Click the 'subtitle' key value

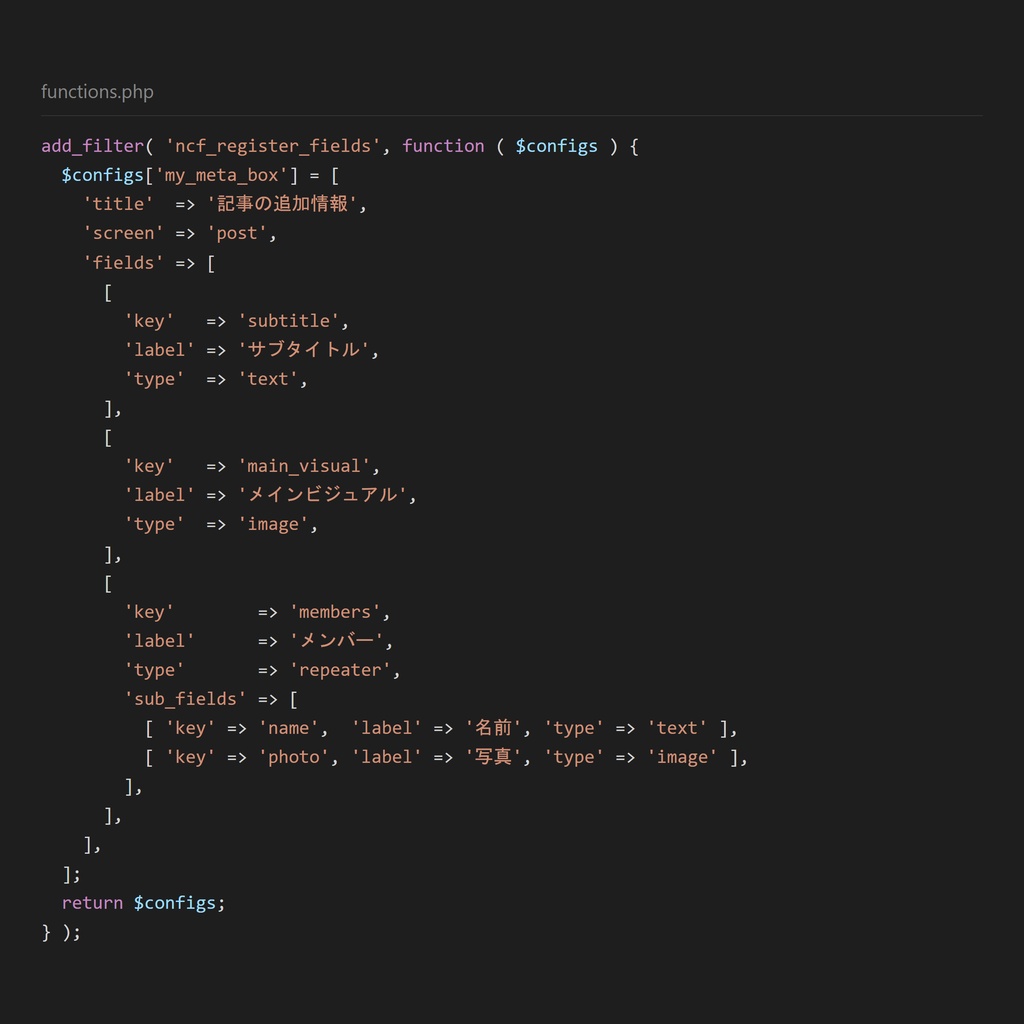[x=288, y=321]
